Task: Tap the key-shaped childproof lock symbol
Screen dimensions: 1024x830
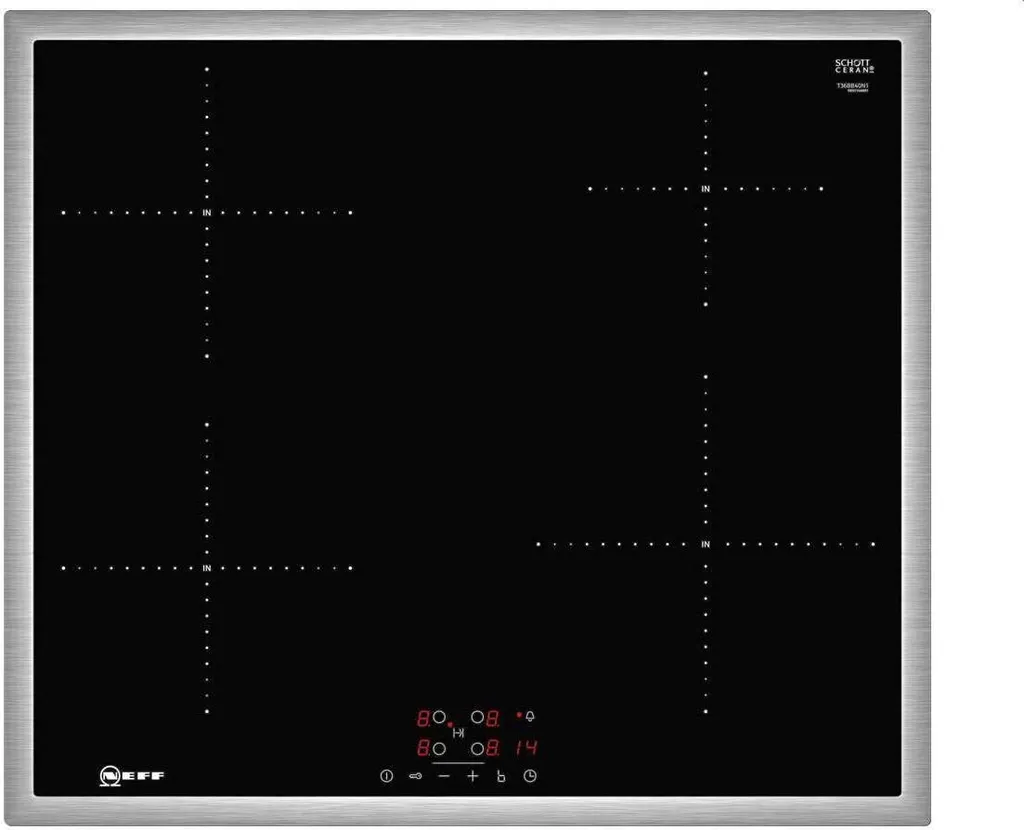Action: (415, 776)
